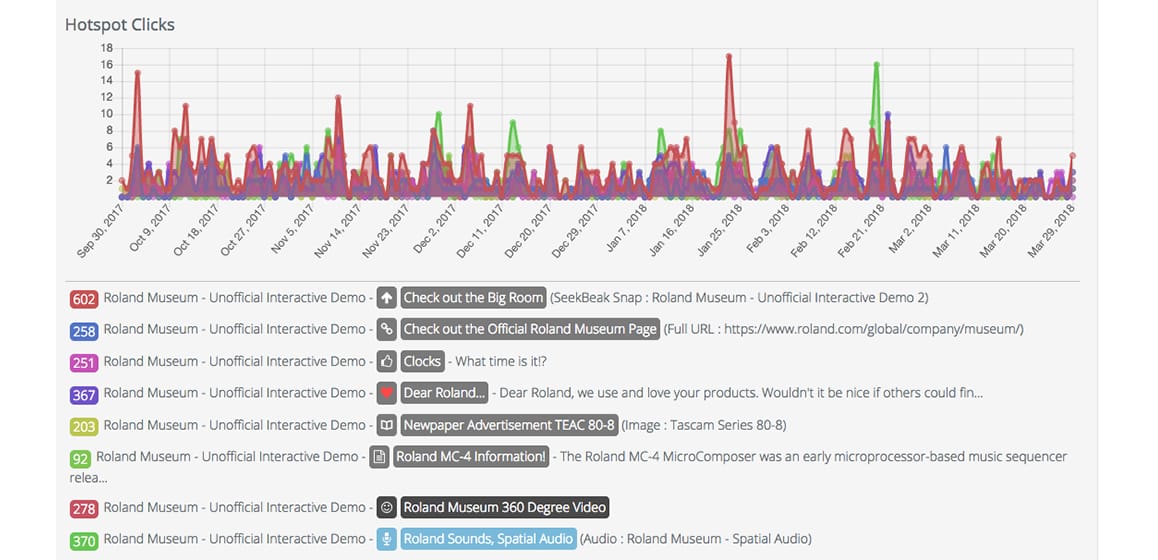
Task: Click the microphone icon beside Roland Sounds, Spatial Audio
Action: coord(387,539)
